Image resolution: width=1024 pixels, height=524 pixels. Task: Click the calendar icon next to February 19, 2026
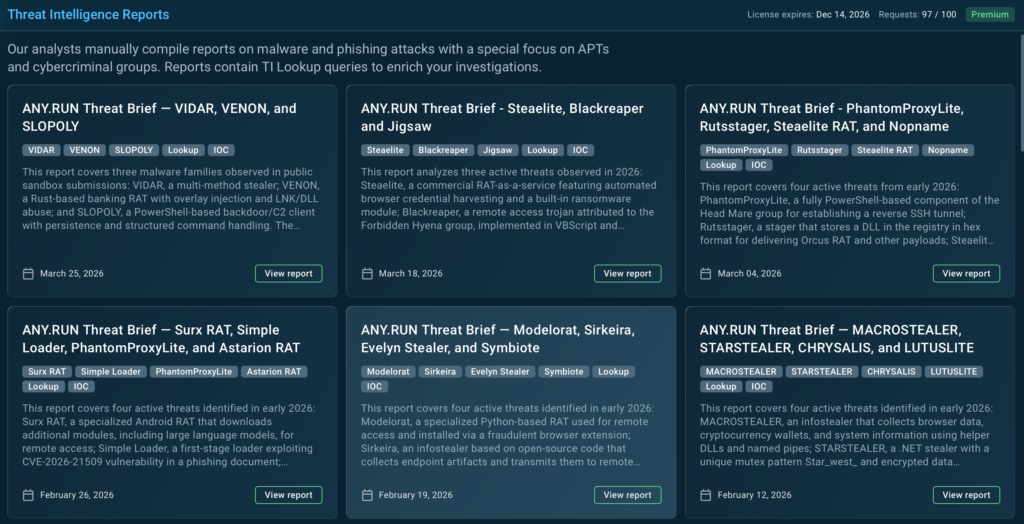pyautogui.click(x=367, y=495)
